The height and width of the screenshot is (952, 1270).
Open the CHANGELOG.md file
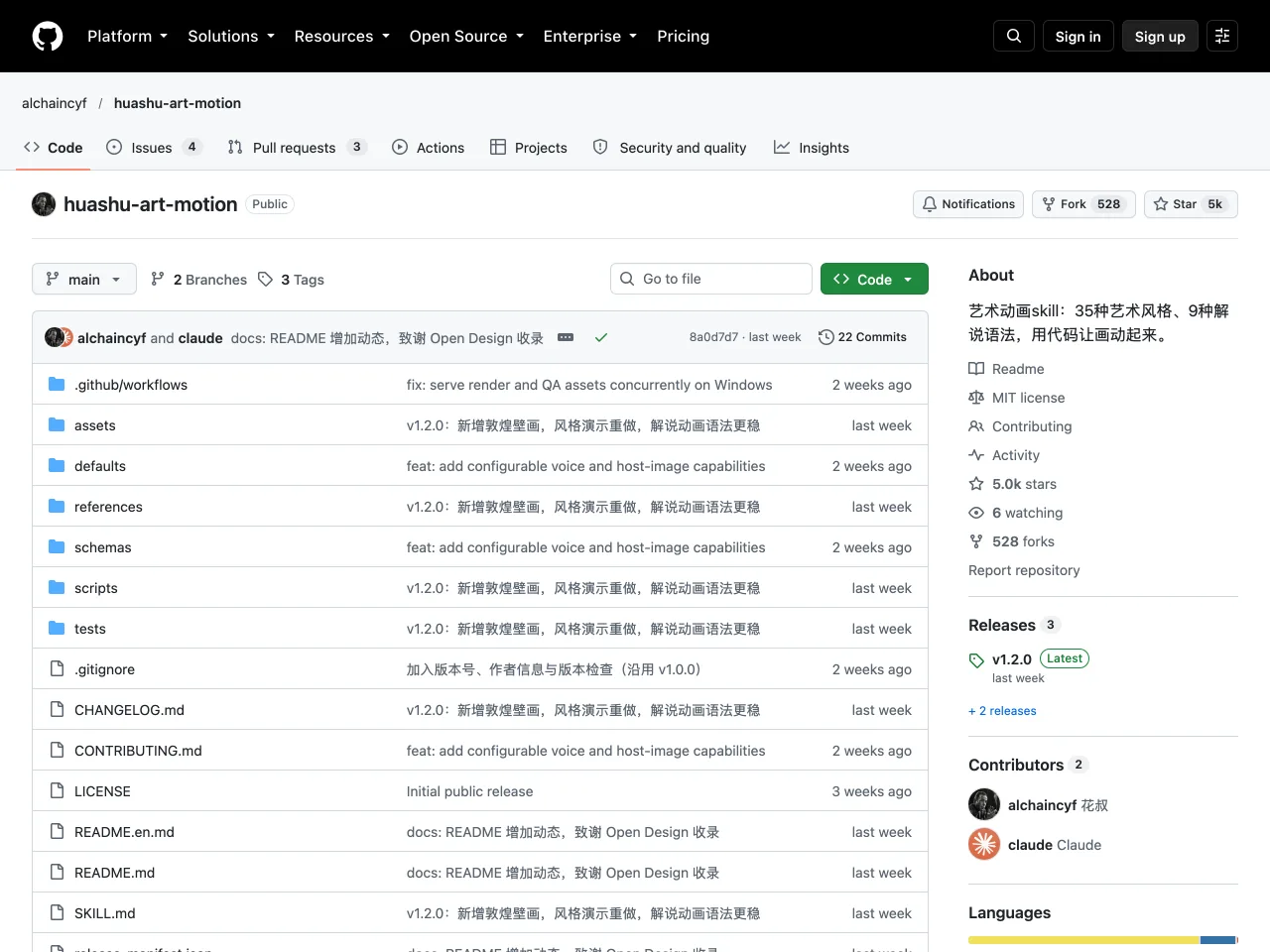[x=129, y=710]
